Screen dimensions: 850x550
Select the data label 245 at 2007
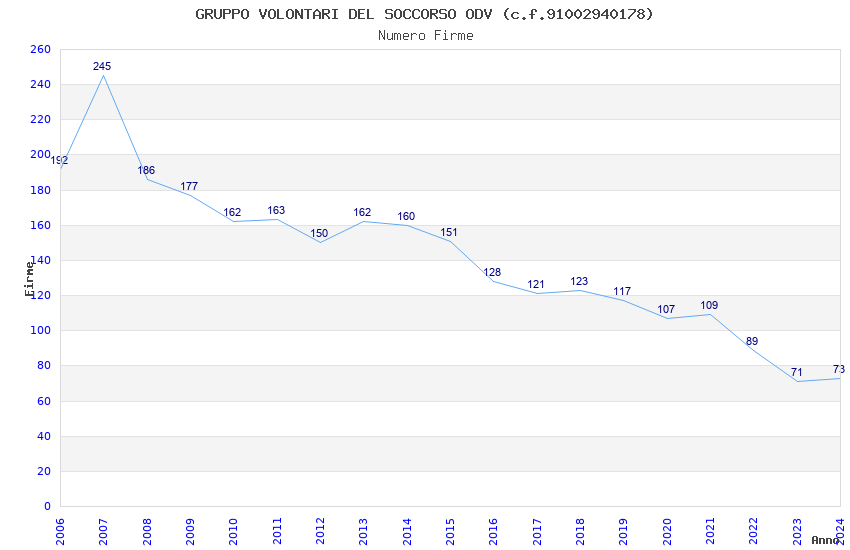[102, 66]
